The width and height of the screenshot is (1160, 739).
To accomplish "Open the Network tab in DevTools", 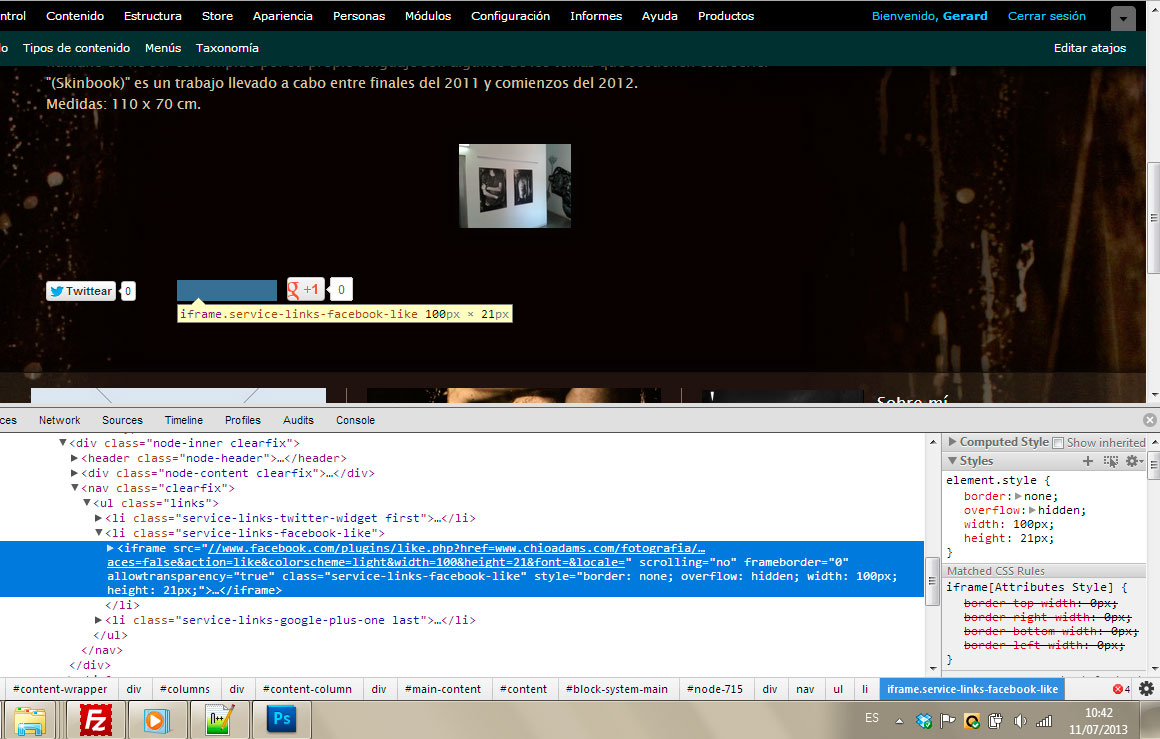I will [60, 420].
